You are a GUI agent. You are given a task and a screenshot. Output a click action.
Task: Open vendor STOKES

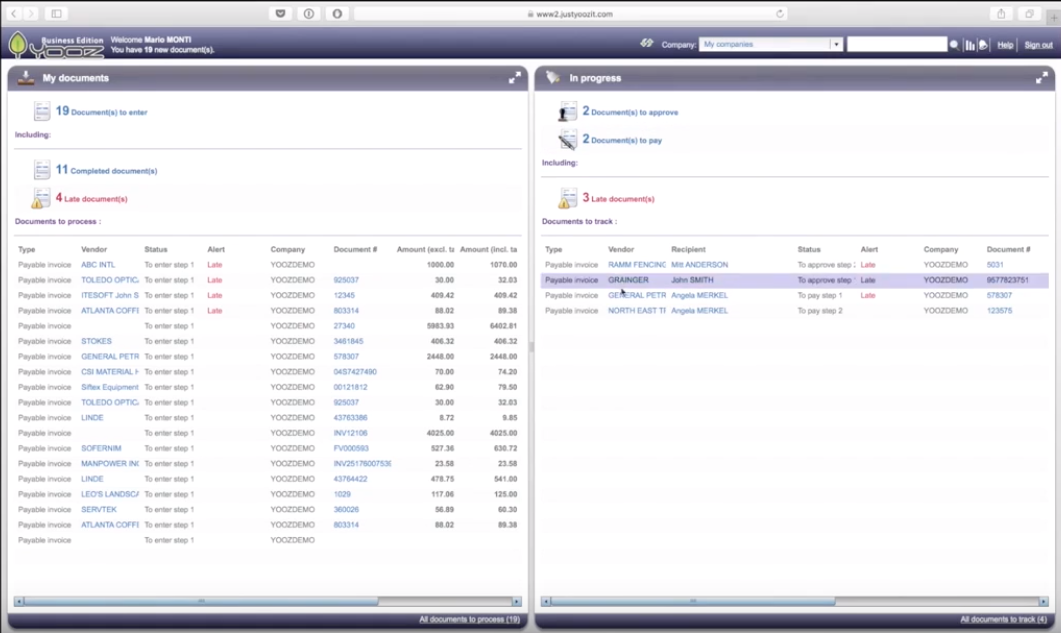click(96, 341)
